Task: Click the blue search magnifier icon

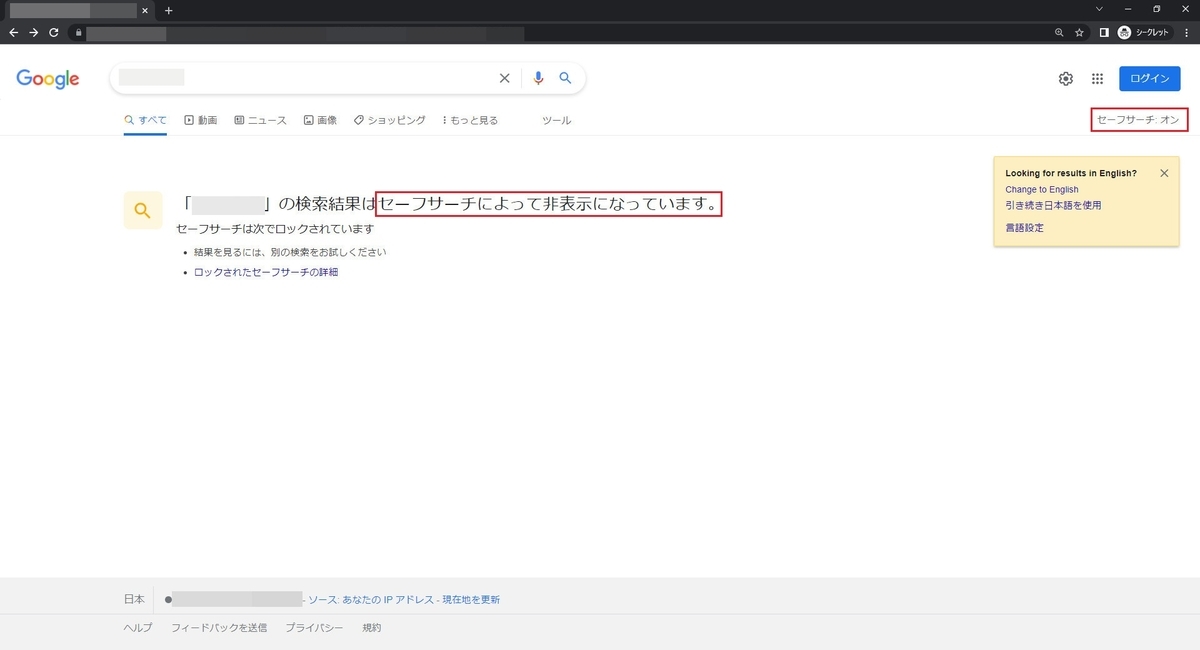Action: [565, 78]
